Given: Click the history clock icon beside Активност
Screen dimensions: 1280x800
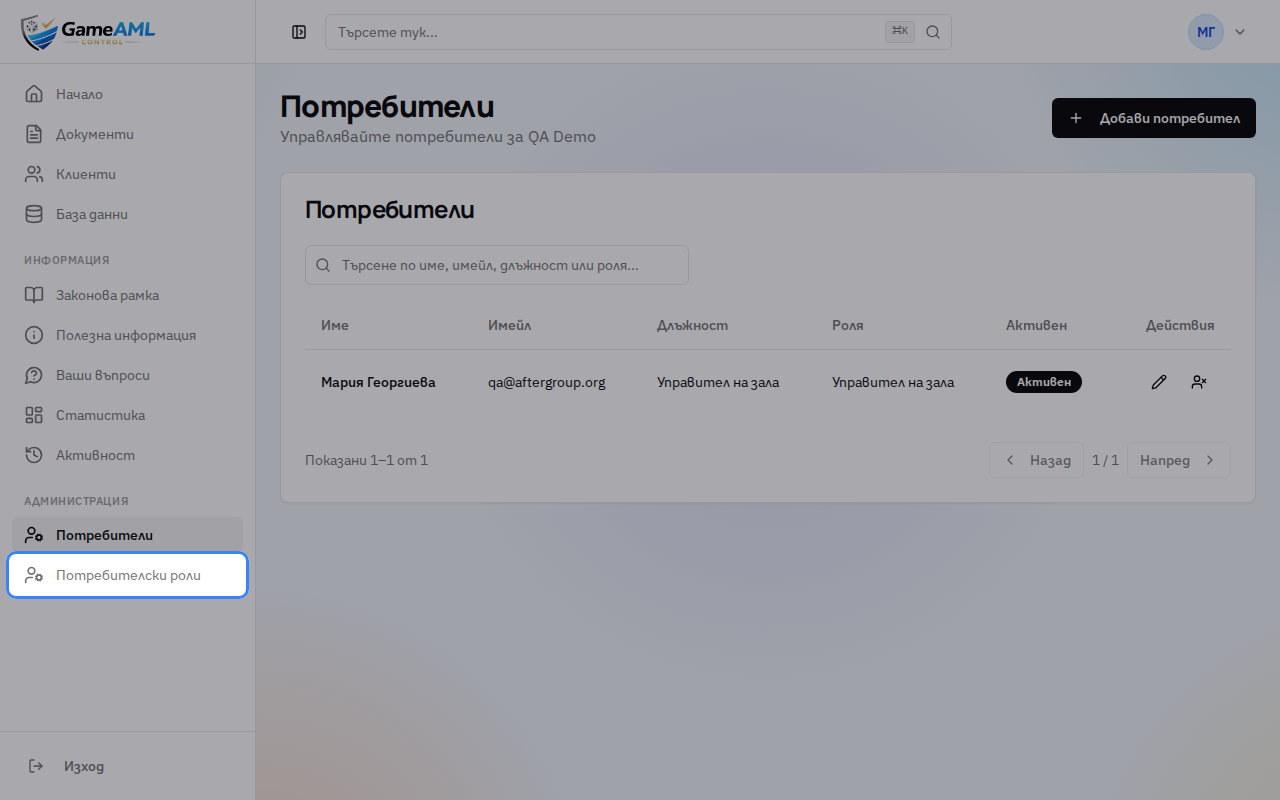Looking at the screenshot, I should [x=34, y=455].
